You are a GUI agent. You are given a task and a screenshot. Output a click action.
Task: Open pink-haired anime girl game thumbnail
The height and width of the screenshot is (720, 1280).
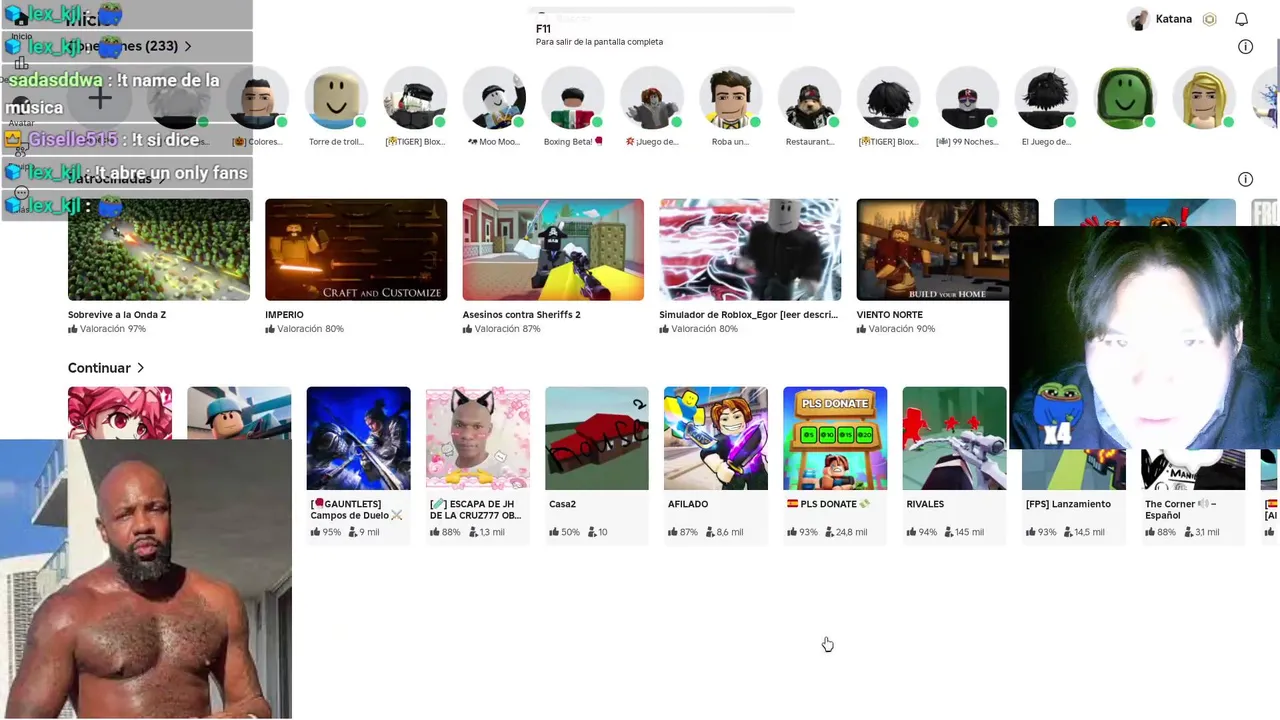pos(120,413)
